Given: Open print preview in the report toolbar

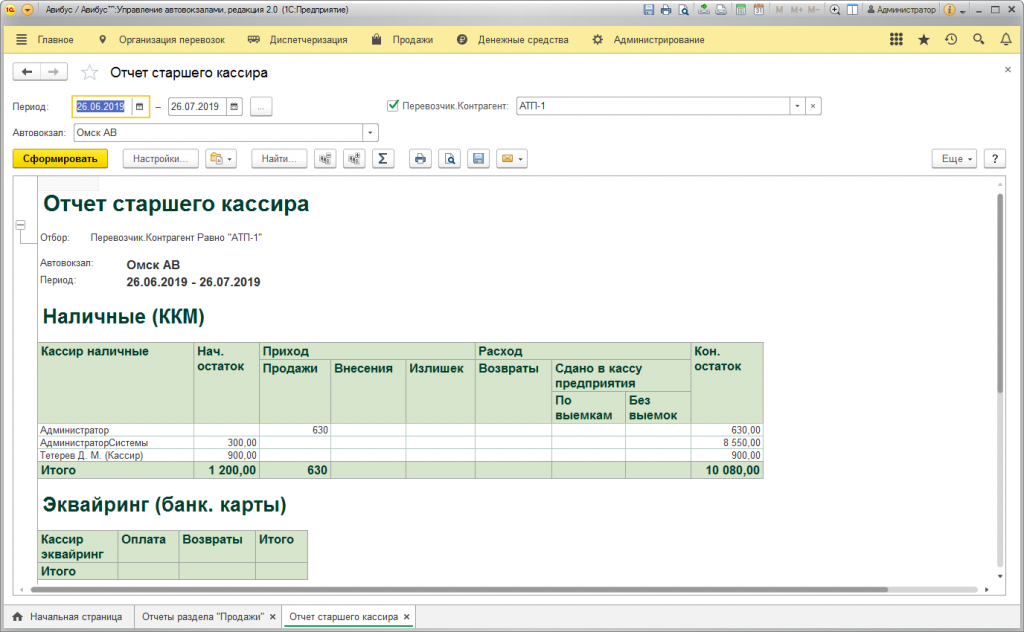Looking at the screenshot, I should point(450,159).
